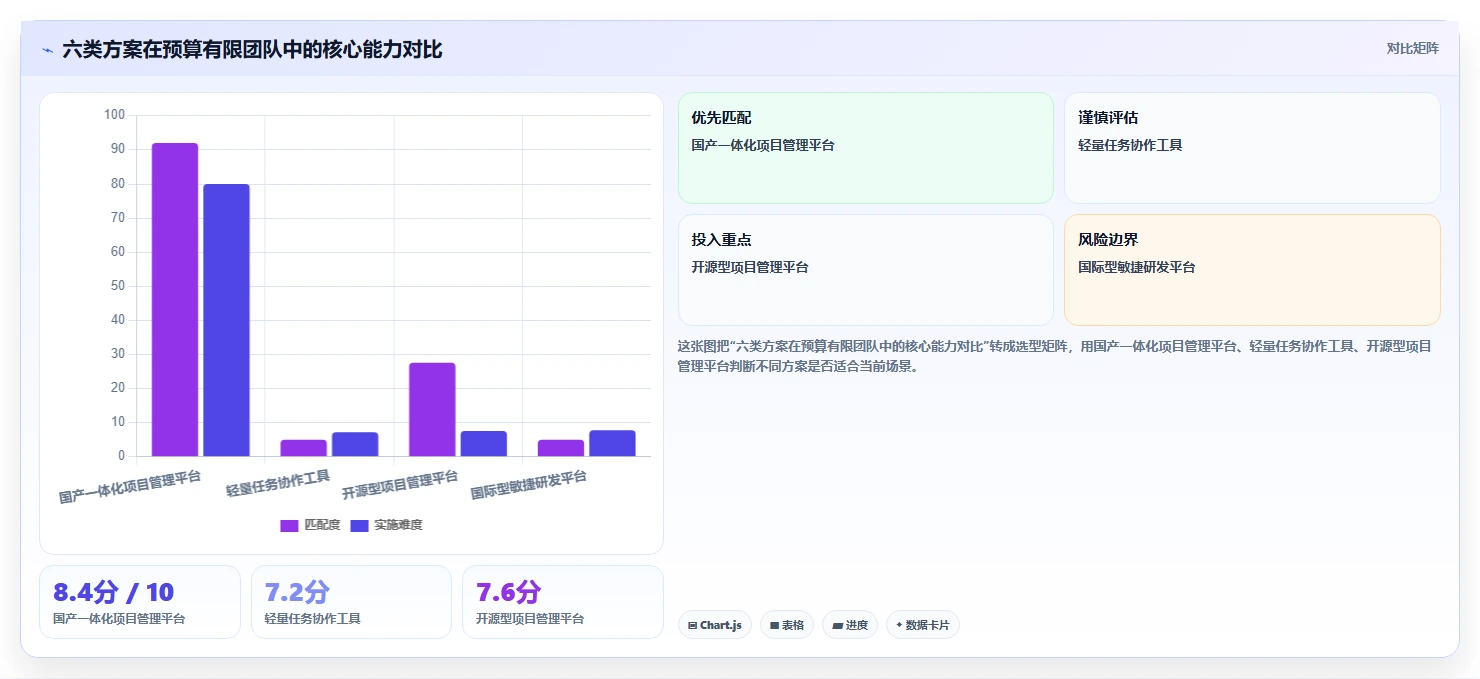Screen dimensions: 1480x679
Task: Click the 8.4分 / 10 score card
Action: (x=140, y=602)
